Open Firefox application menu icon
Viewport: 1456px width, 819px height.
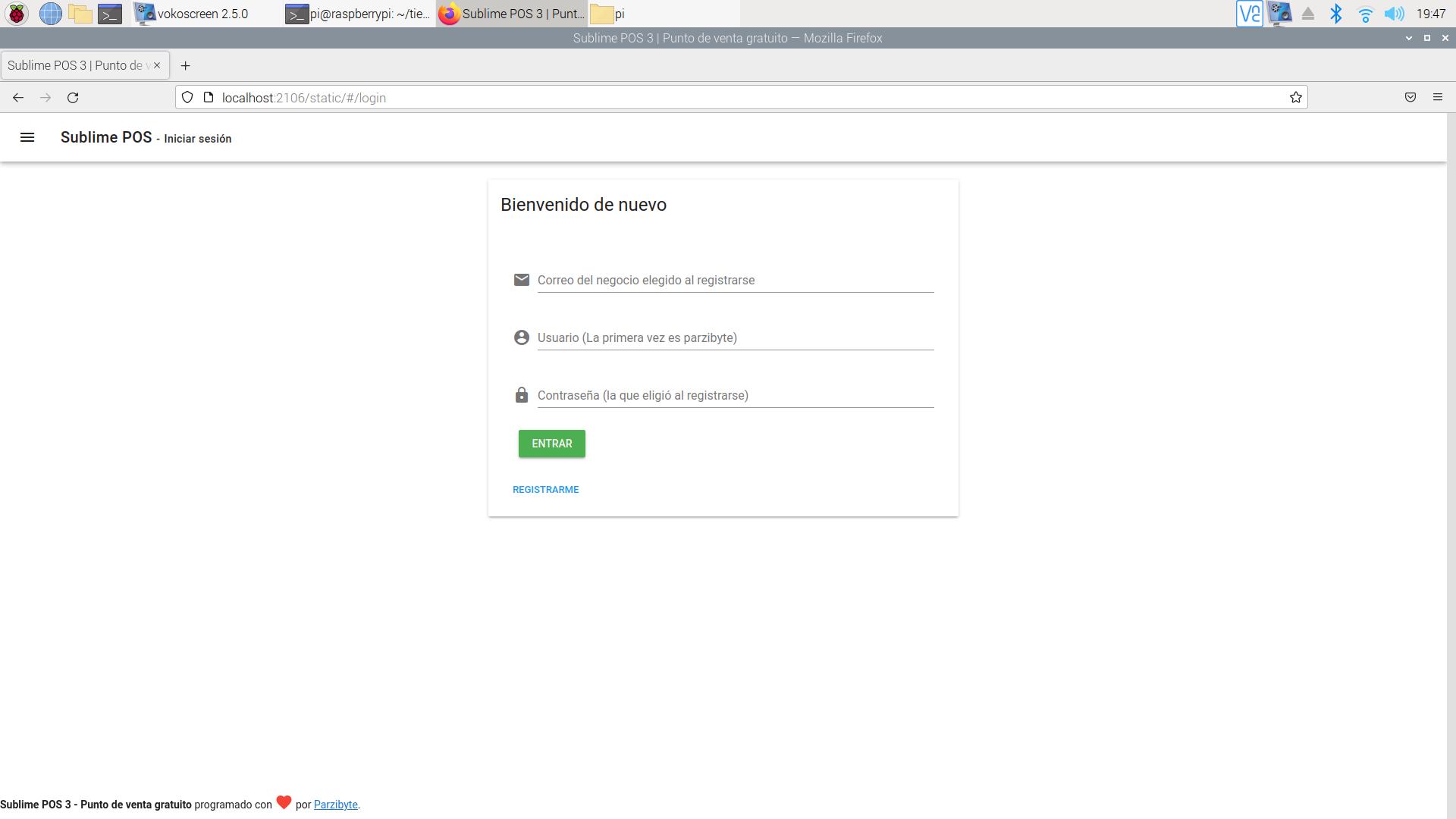1437,98
